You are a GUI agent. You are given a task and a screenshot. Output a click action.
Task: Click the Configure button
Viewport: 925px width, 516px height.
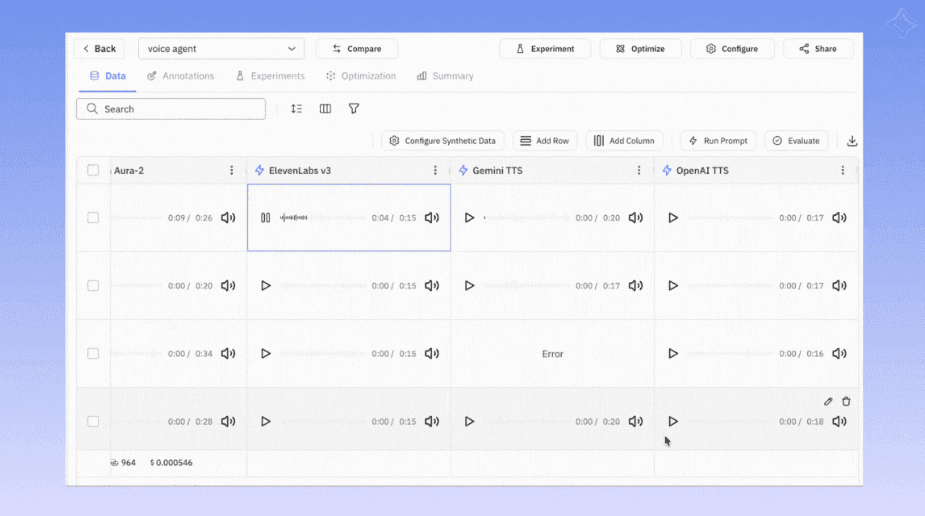[732, 48]
